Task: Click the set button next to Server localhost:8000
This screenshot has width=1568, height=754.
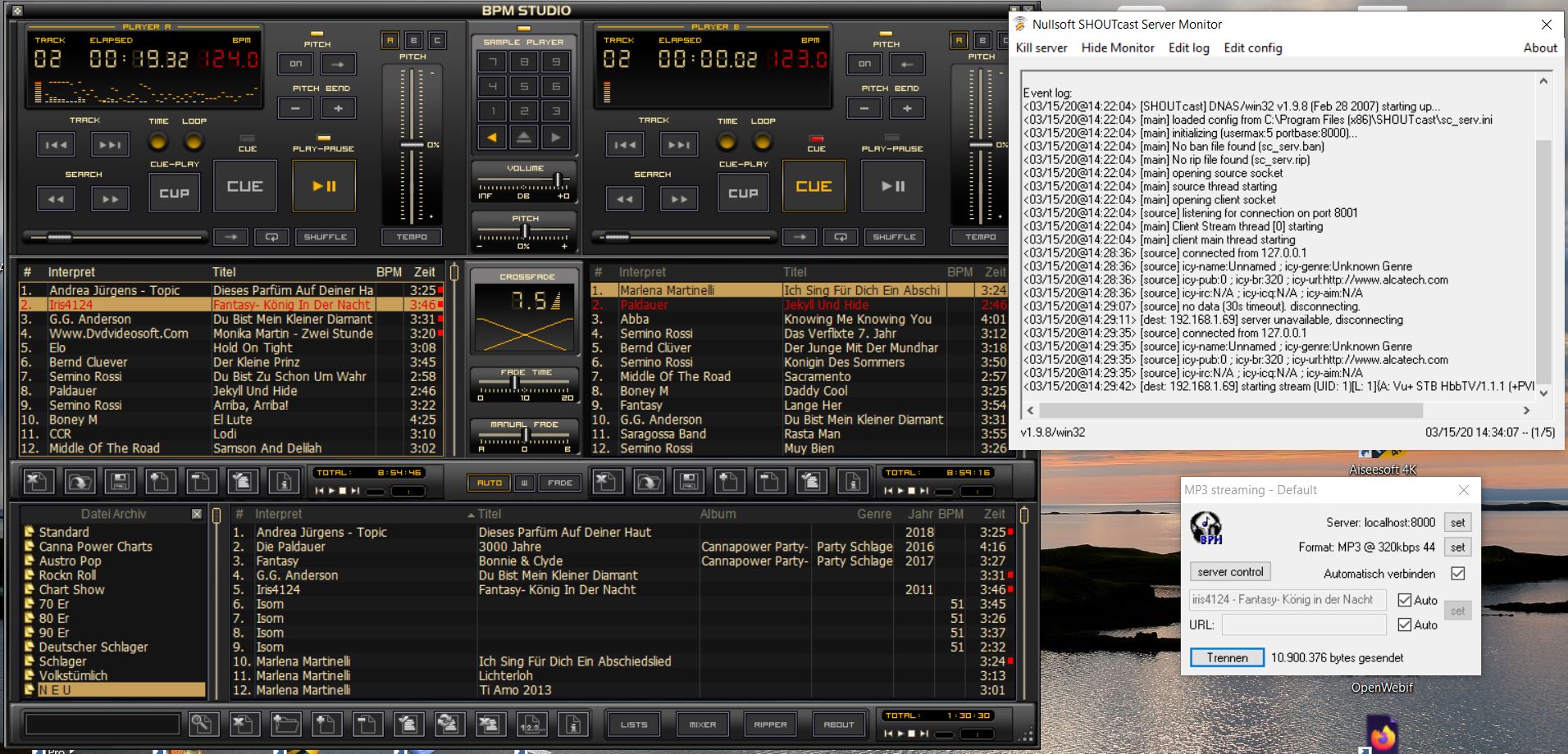Action: click(x=1457, y=522)
